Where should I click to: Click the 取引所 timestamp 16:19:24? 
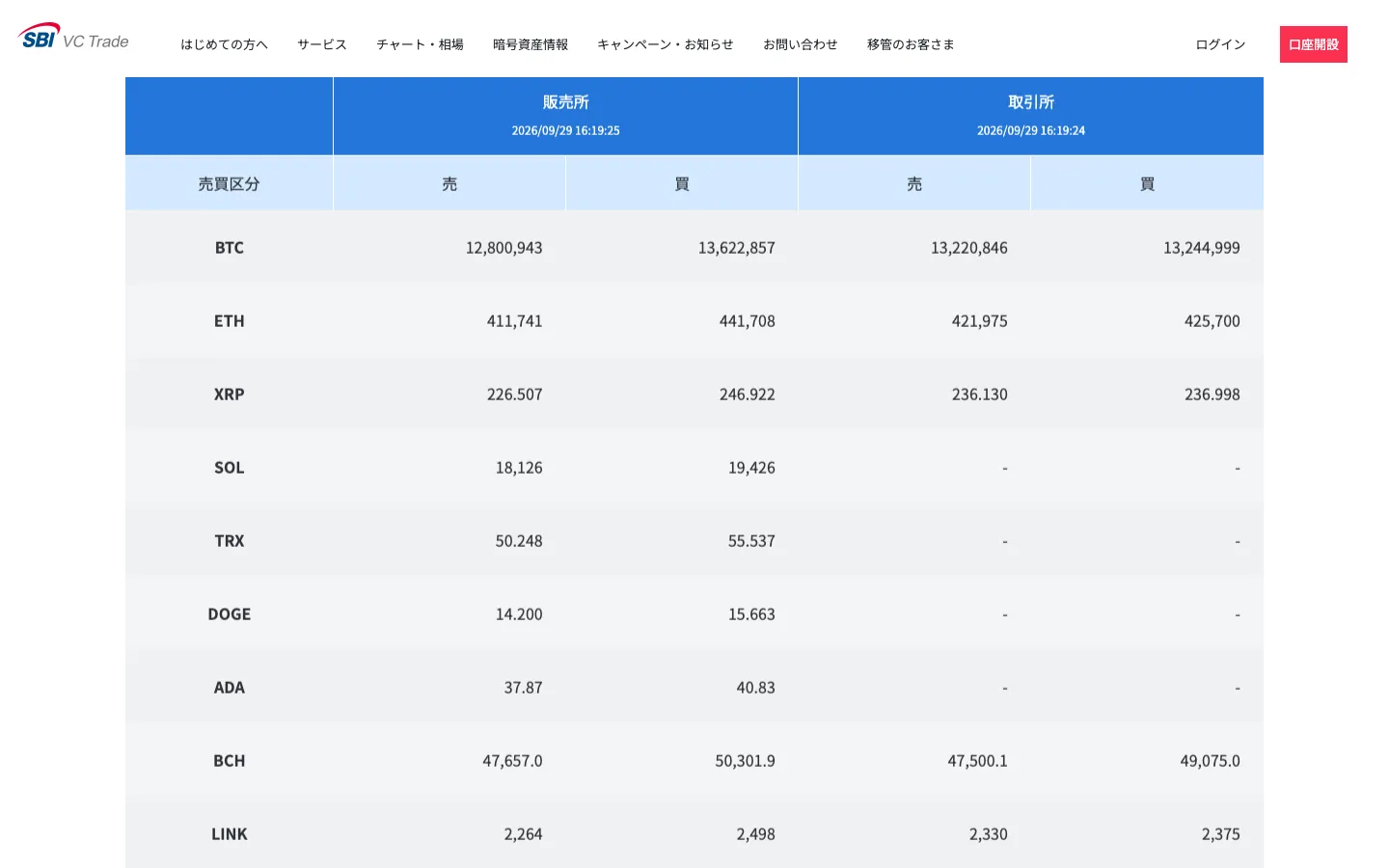[x=1031, y=130]
